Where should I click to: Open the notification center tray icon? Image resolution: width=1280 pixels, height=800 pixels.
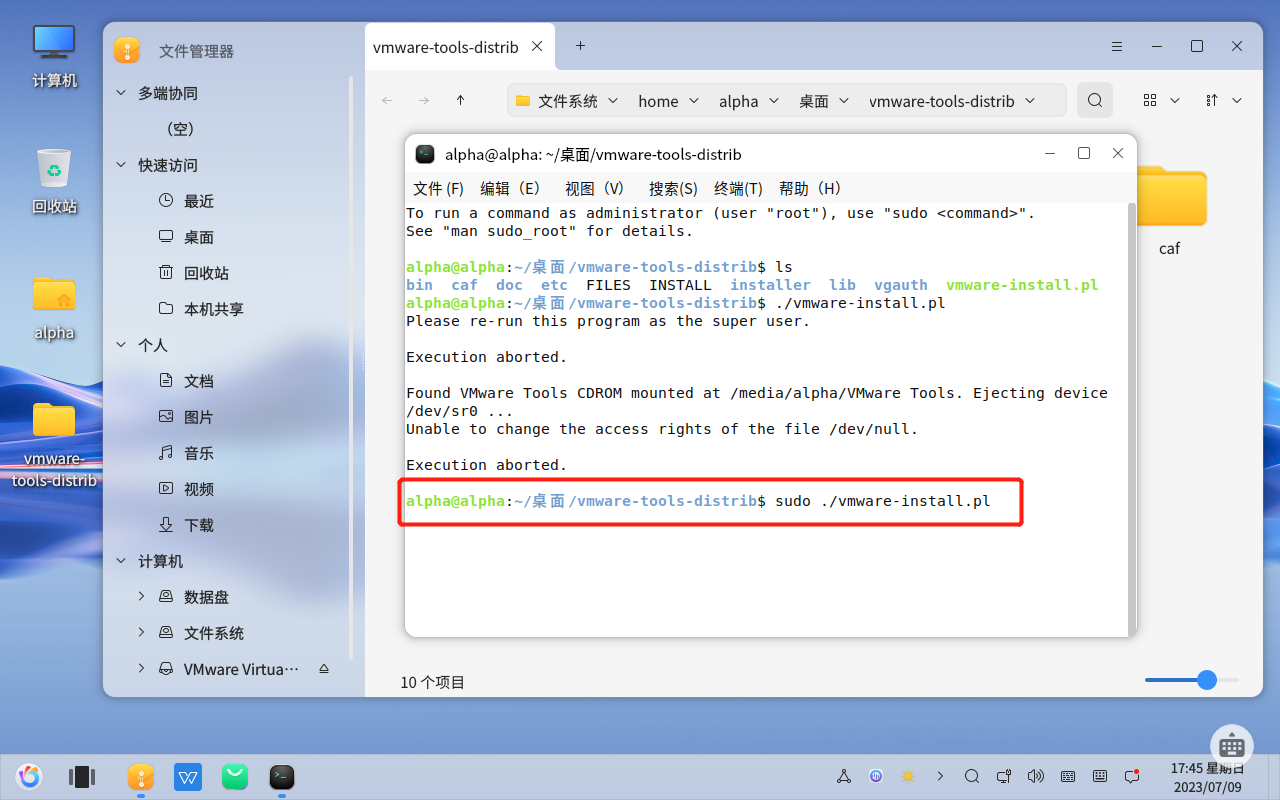coord(1132,776)
